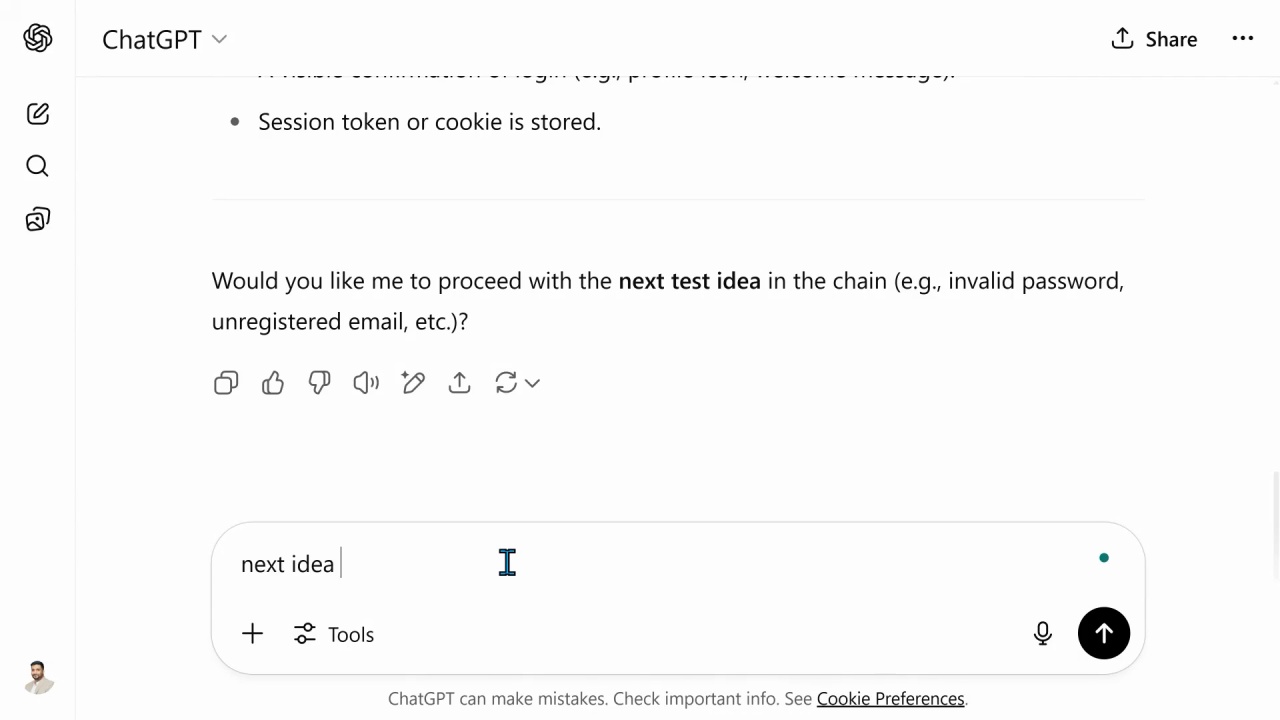Open the ChatGPT logo home icon
The height and width of the screenshot is (720, 1280).
pyautogui.click(x=38, y=38)
